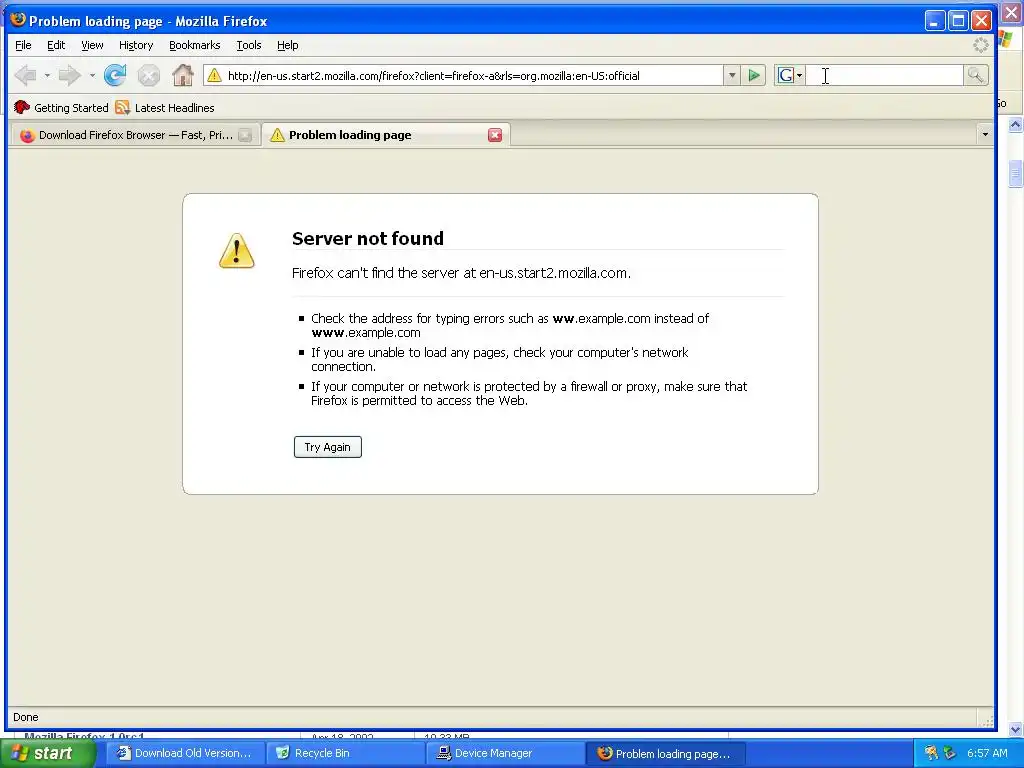Image resolution: width=1024 pixels, height=768 pixels.
Task: Open Latest Headlines feed bookmark
Action: tap(165, 108)
